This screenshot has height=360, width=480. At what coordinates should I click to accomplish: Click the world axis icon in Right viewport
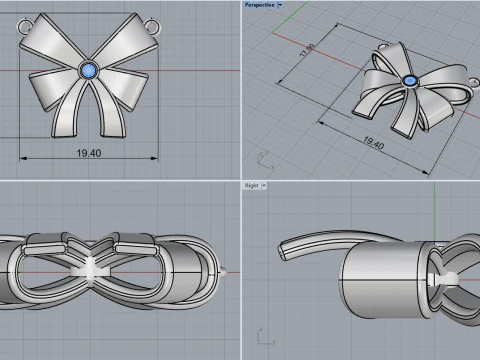tap(266, 336)
